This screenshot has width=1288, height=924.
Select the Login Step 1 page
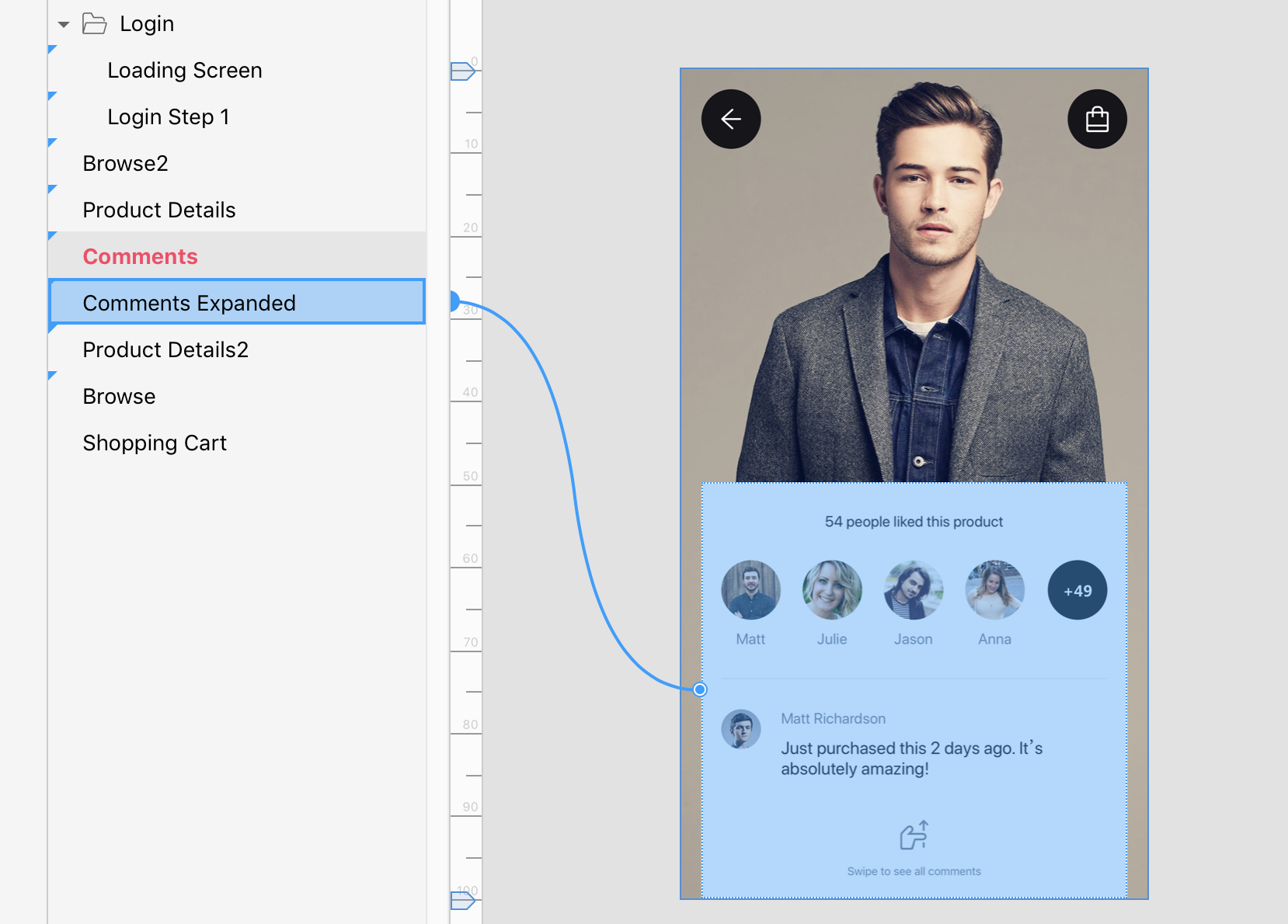tap(169, 116)
